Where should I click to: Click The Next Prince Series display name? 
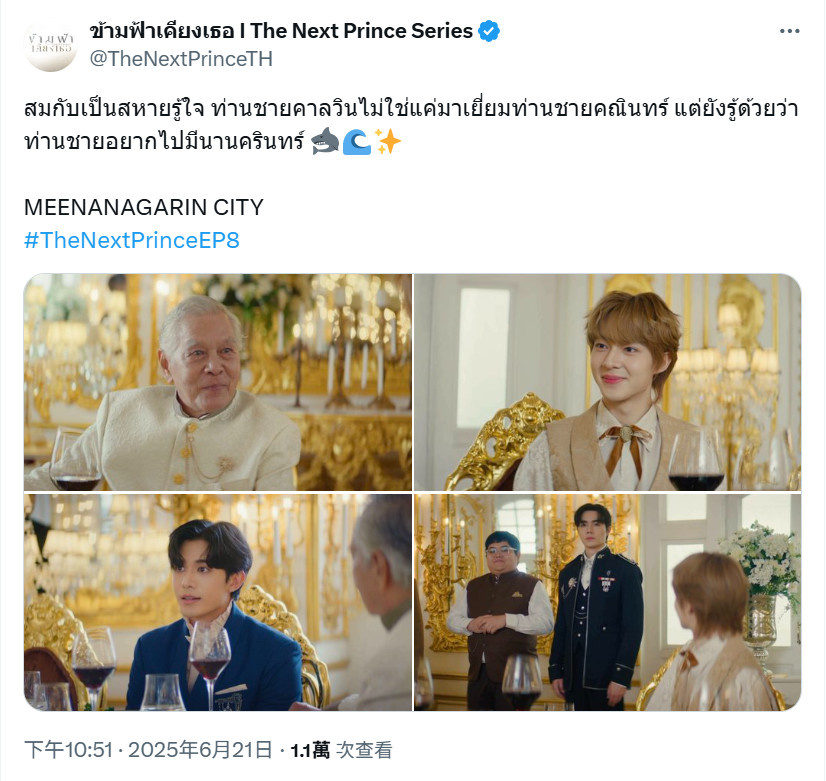tap(281, 31)
